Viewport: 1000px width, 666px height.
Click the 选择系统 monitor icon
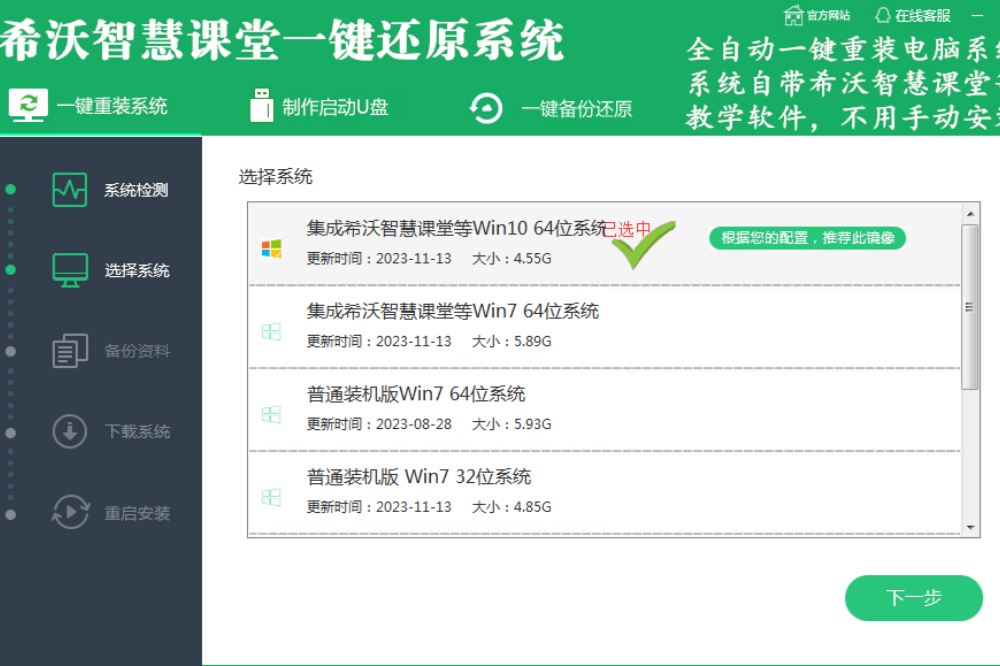[x=70, y=270]
